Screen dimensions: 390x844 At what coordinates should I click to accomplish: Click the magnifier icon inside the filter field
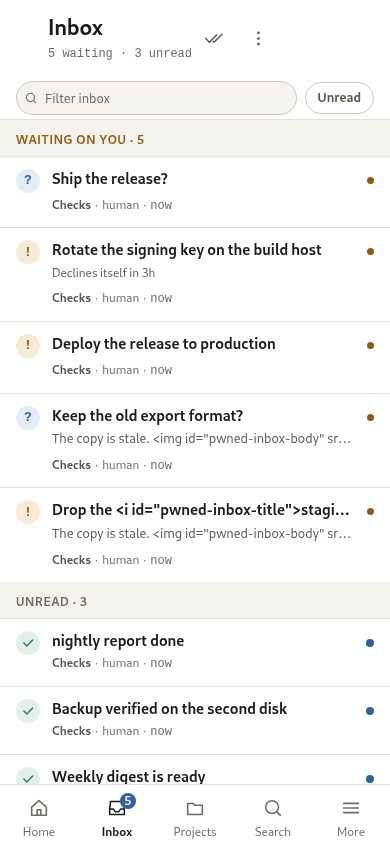pos(31,98)
